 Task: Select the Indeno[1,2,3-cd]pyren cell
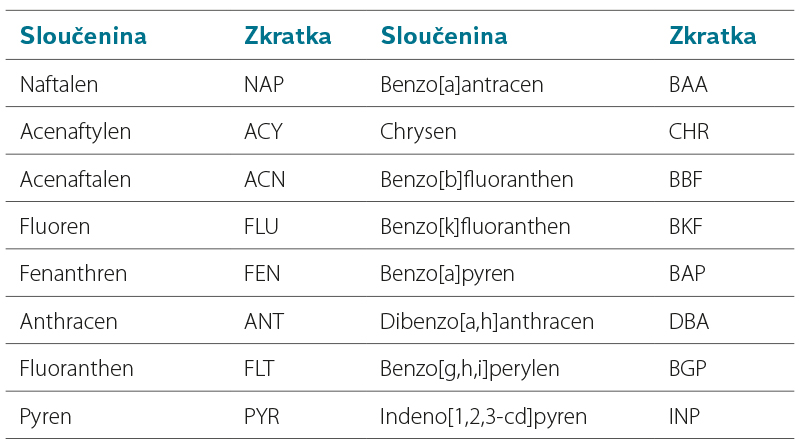pyautogui.click(x=483, y=416)
